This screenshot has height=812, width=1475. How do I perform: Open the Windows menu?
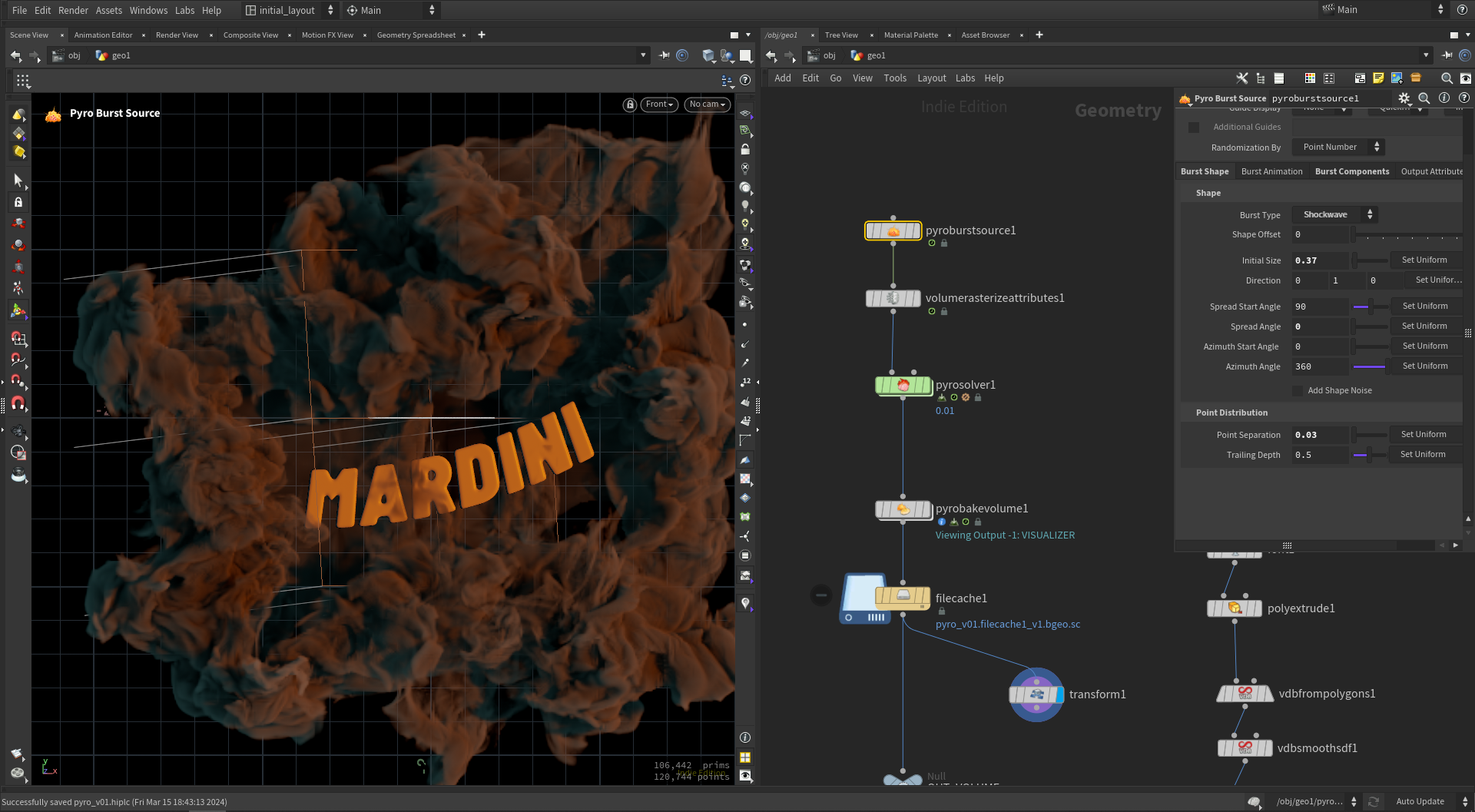pos(148,10)
